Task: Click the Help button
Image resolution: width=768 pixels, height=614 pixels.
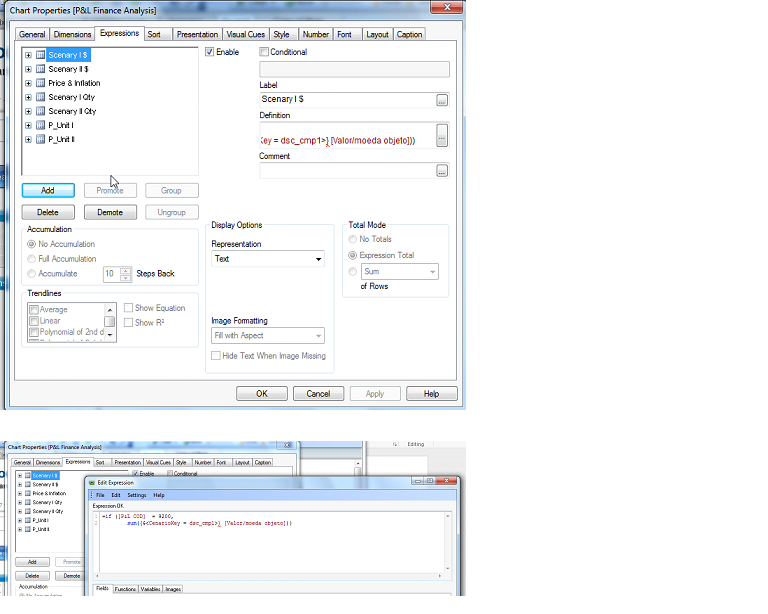Action: pos(432,394)
